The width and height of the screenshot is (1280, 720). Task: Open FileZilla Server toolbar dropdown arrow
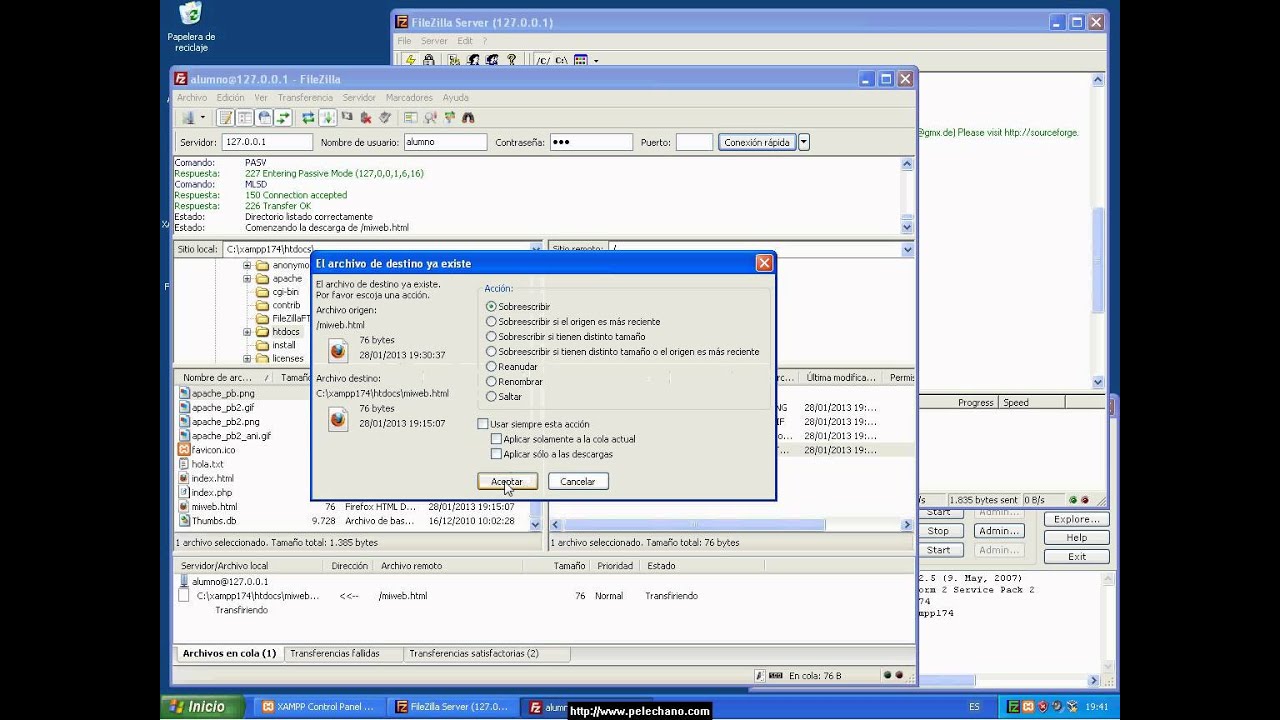click(x=596, y=61)
